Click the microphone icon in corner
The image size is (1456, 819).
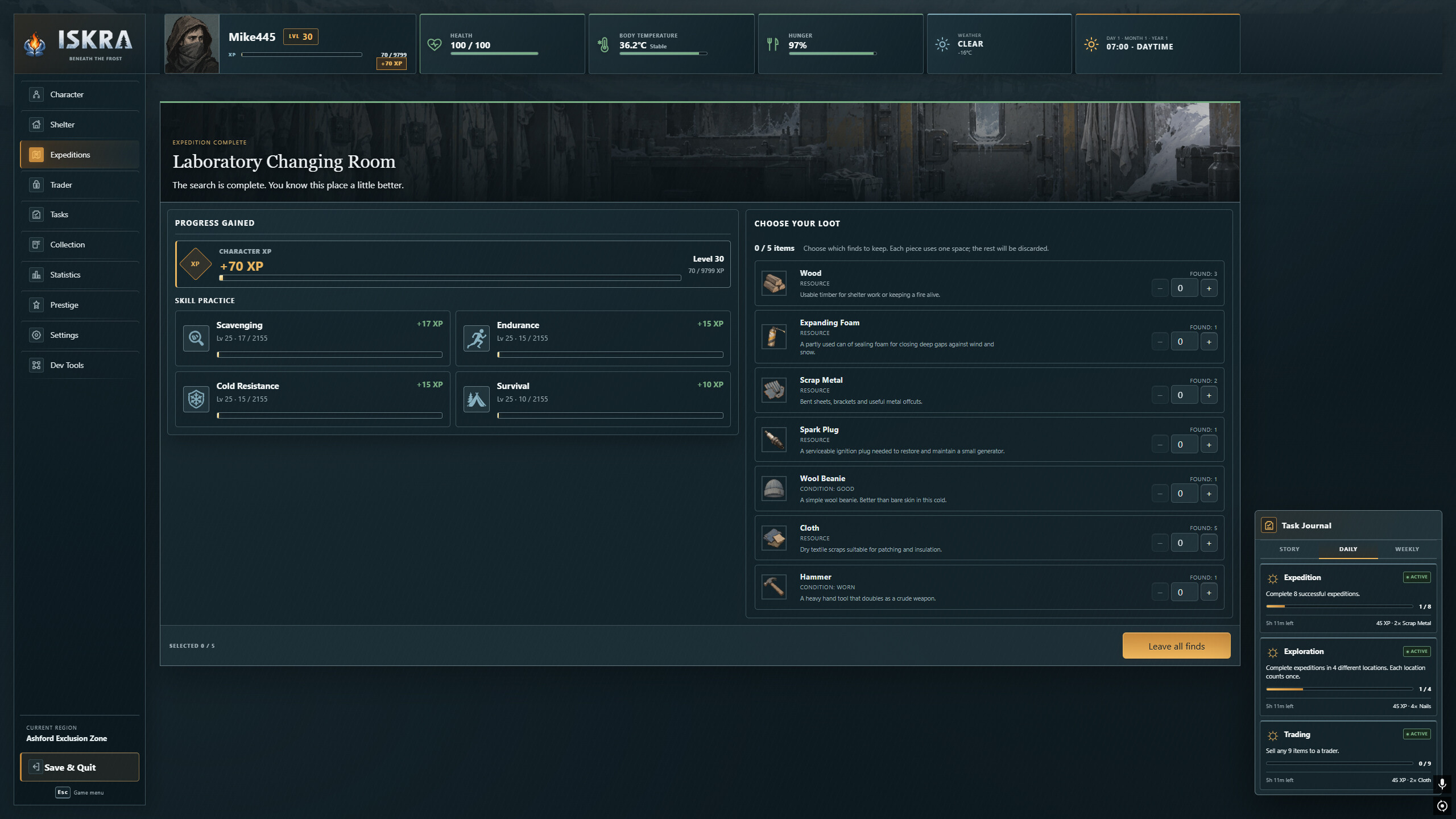(x=1442, y=784)
